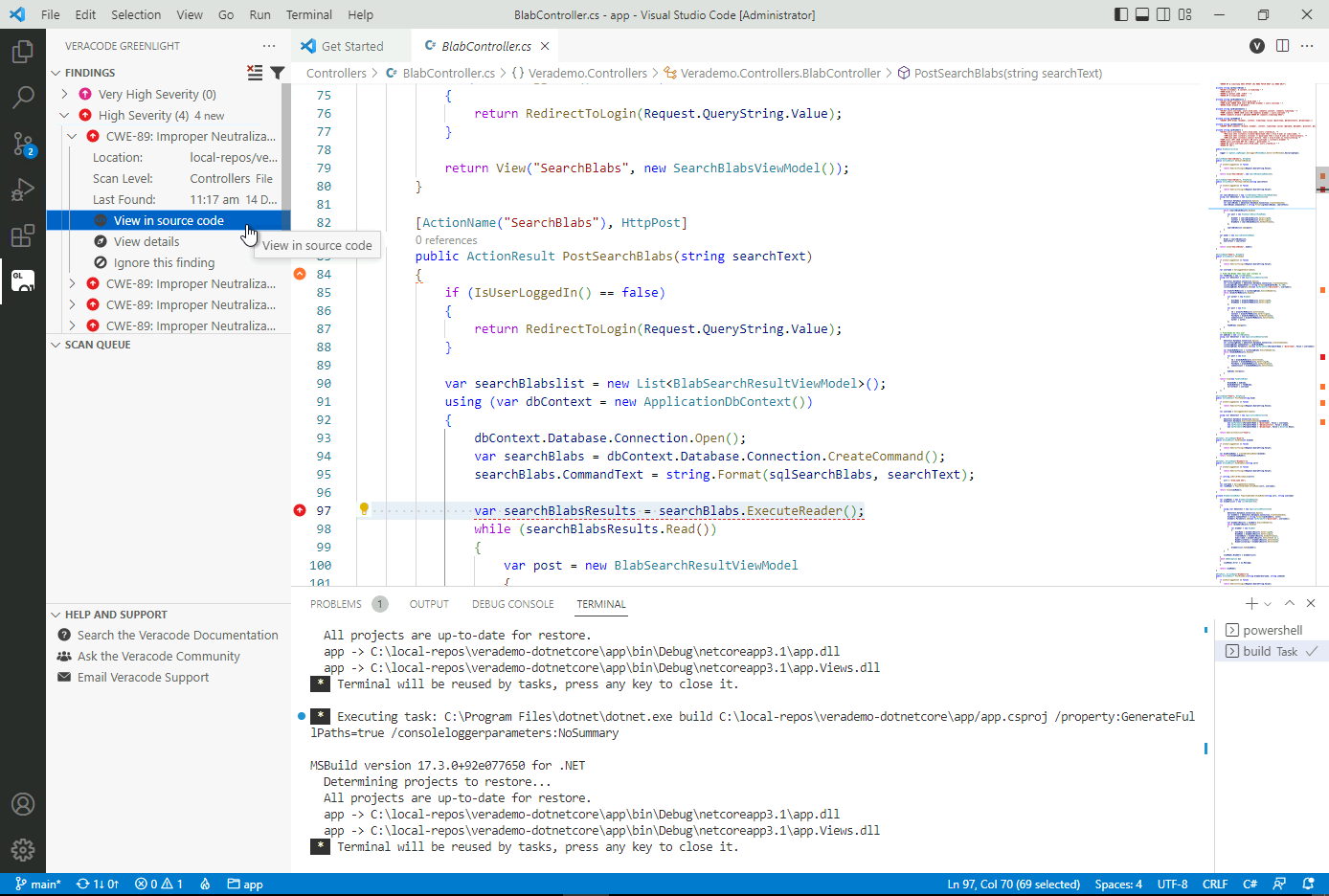1329x896 pixels.
Task: Collapse the first CWE-89 finding
Action: (72, 136)
